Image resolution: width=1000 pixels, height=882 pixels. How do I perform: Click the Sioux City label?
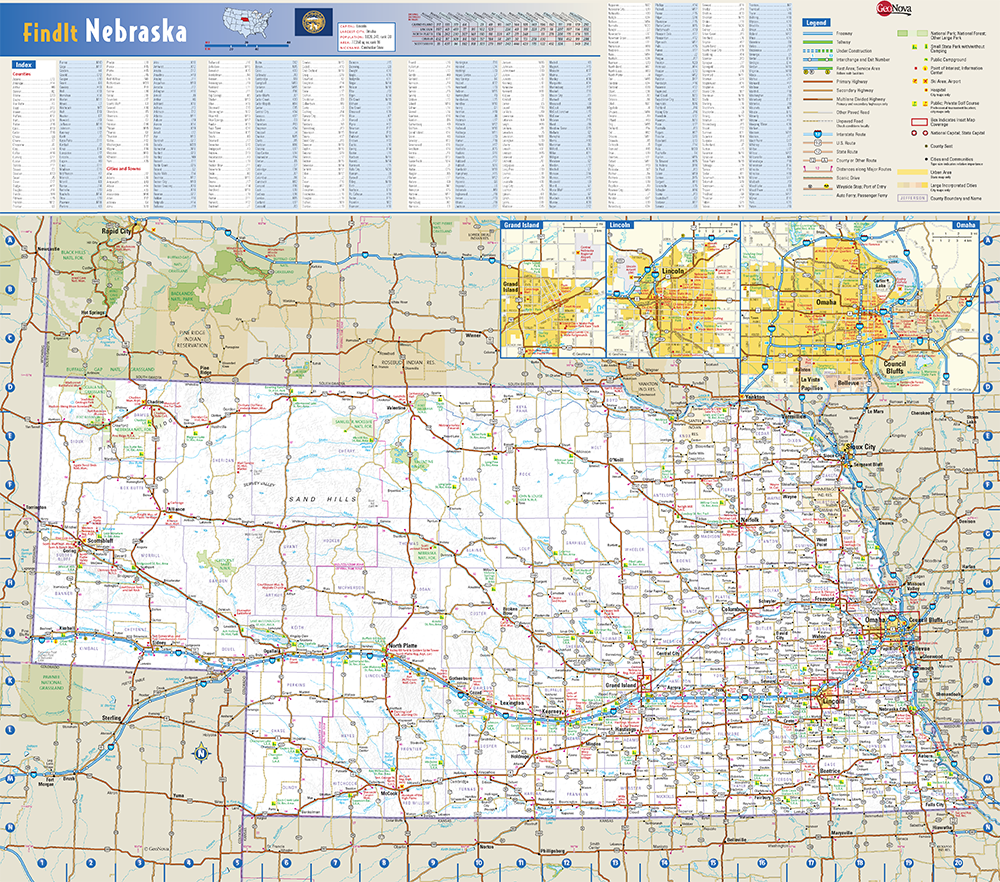(860, 446)
